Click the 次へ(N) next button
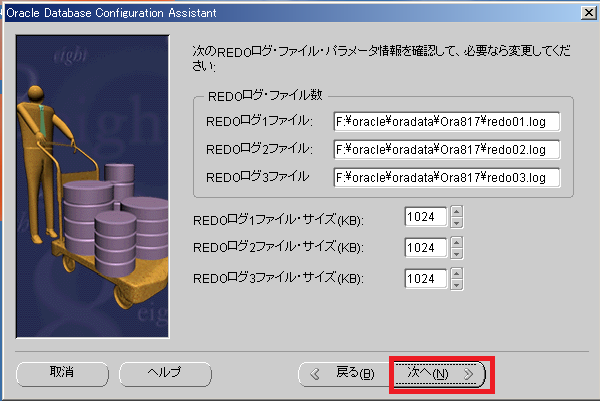The image size is (600, 401). (x=439, y=373)
